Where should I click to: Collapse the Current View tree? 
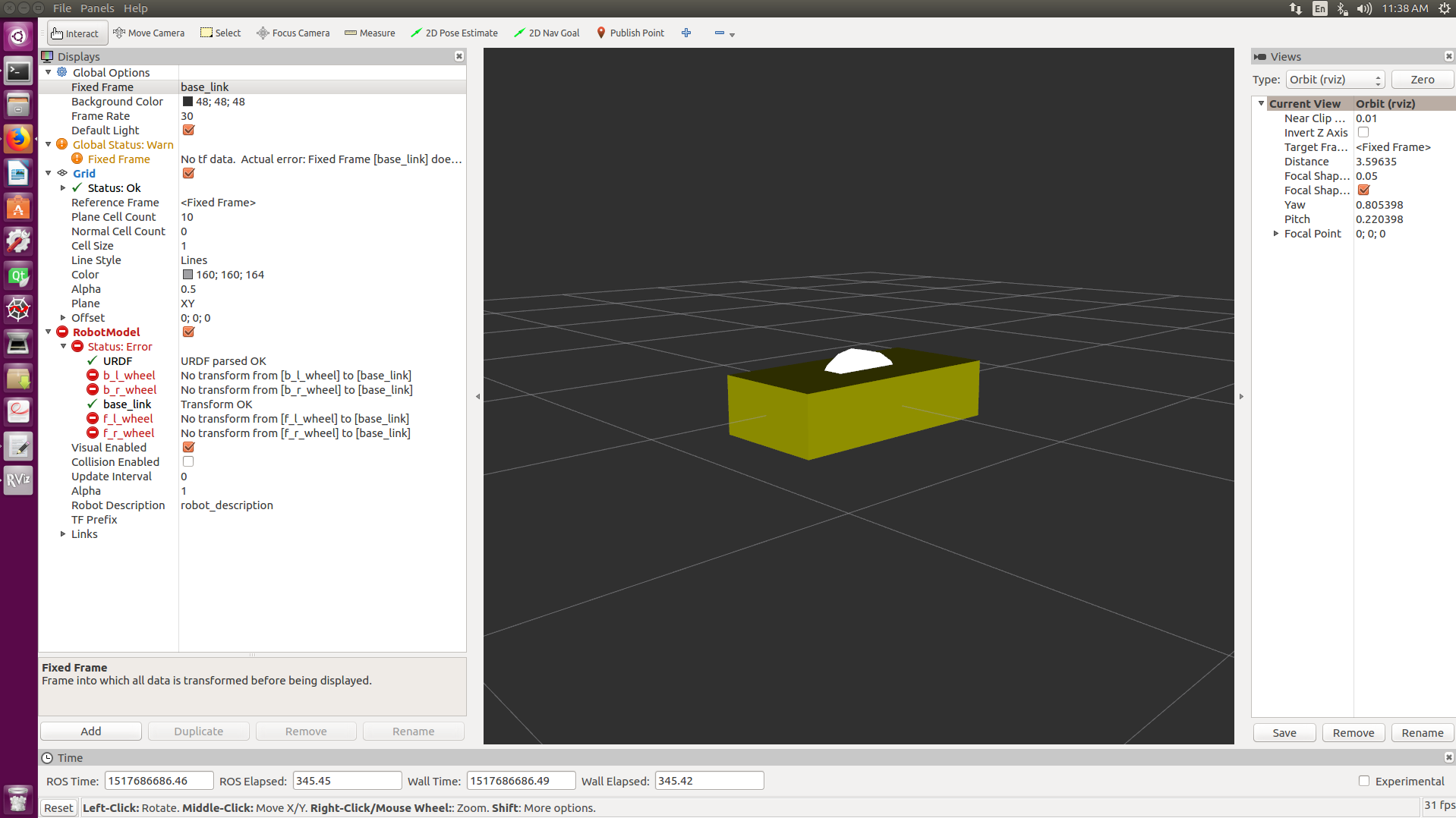click(1261, 103)
